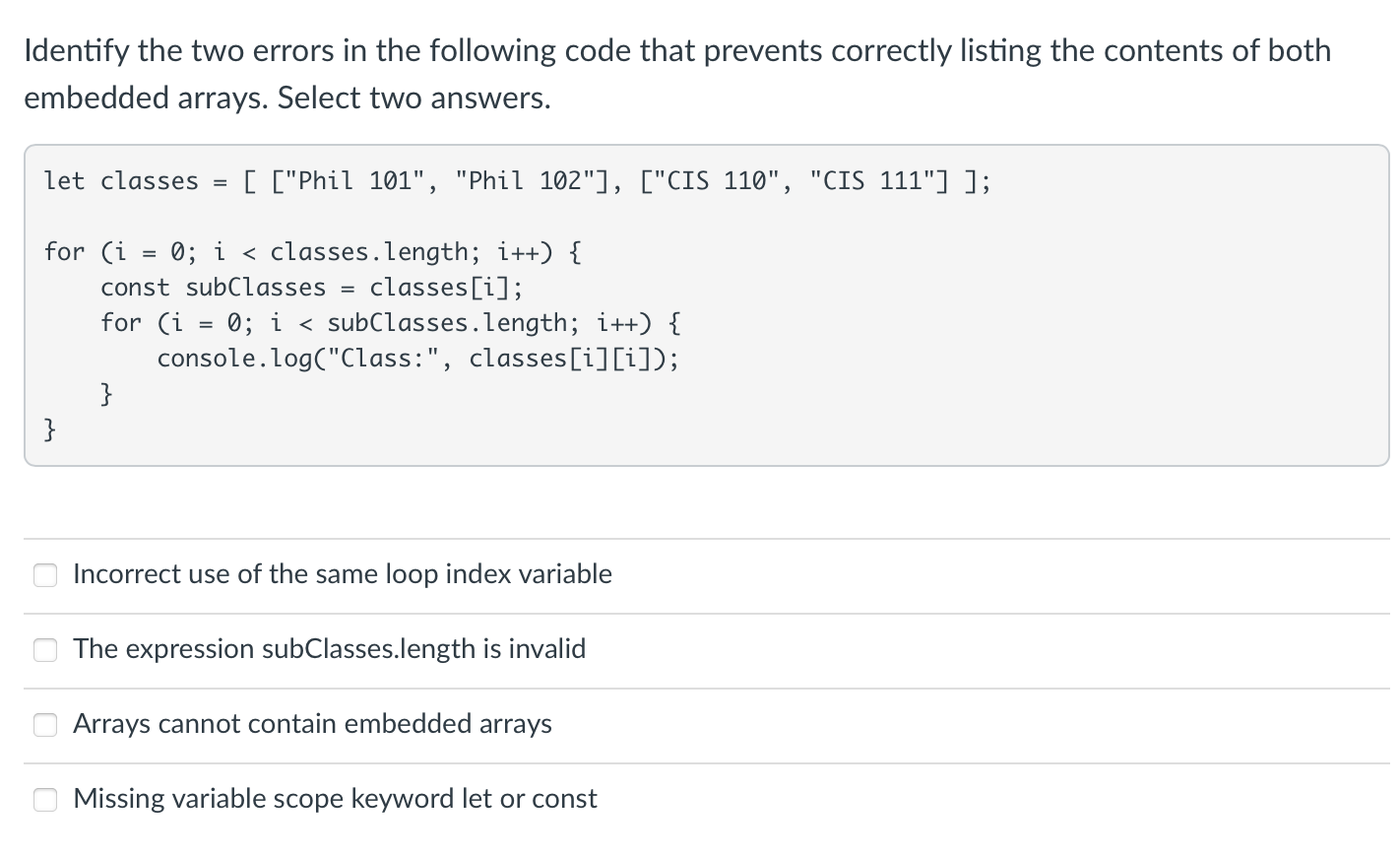1400x857 pixels.
Task: Click the inner for loop line
Action: 390,322
